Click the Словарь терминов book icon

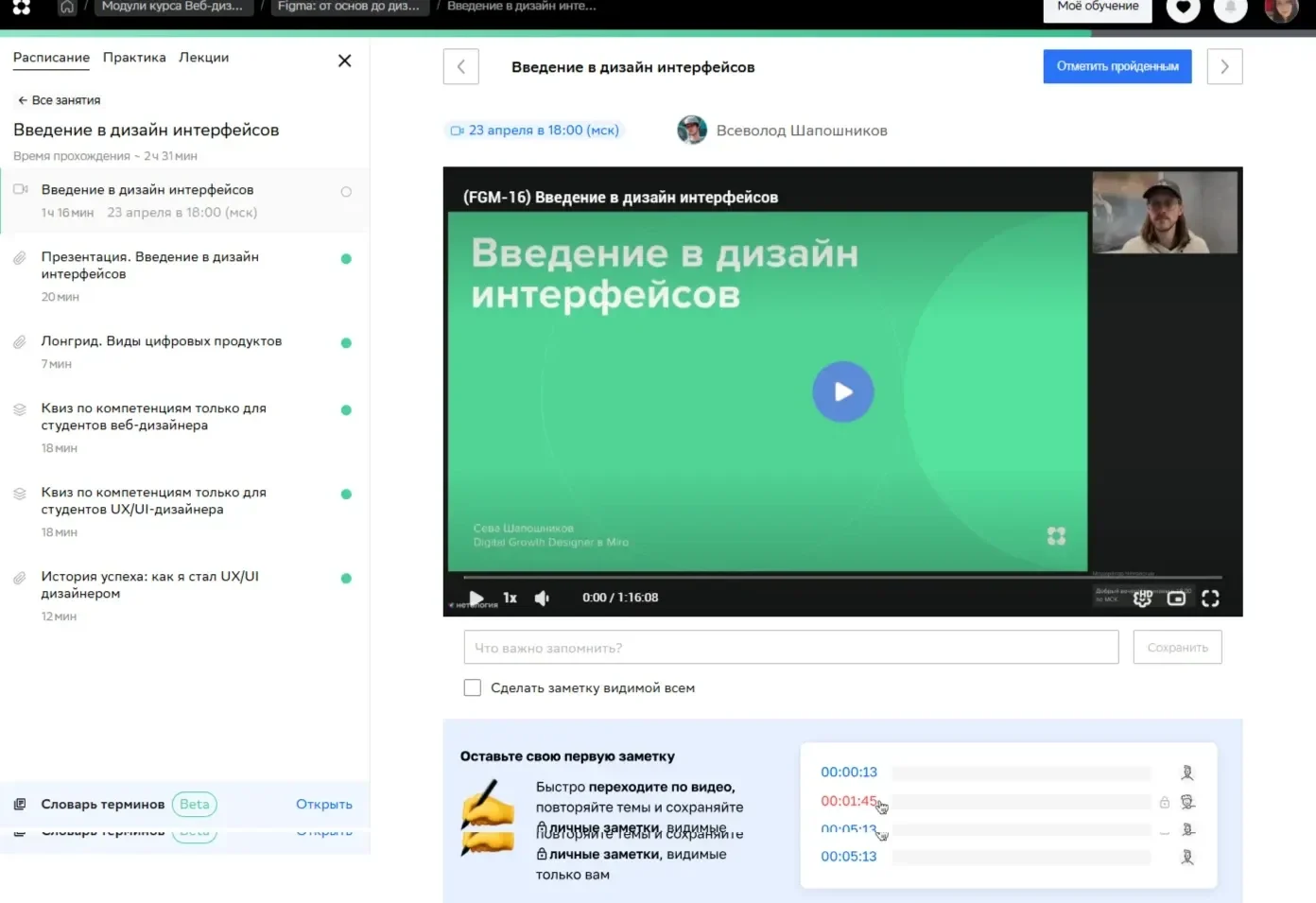click(x=20, y=805)
